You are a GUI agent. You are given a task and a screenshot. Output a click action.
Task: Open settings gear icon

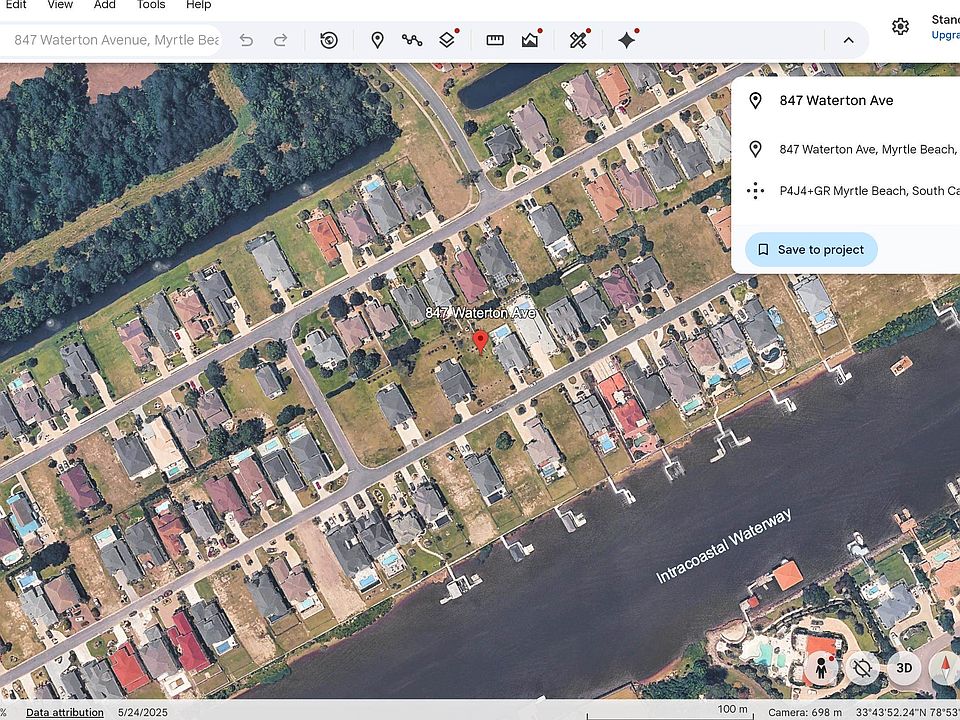900,26
